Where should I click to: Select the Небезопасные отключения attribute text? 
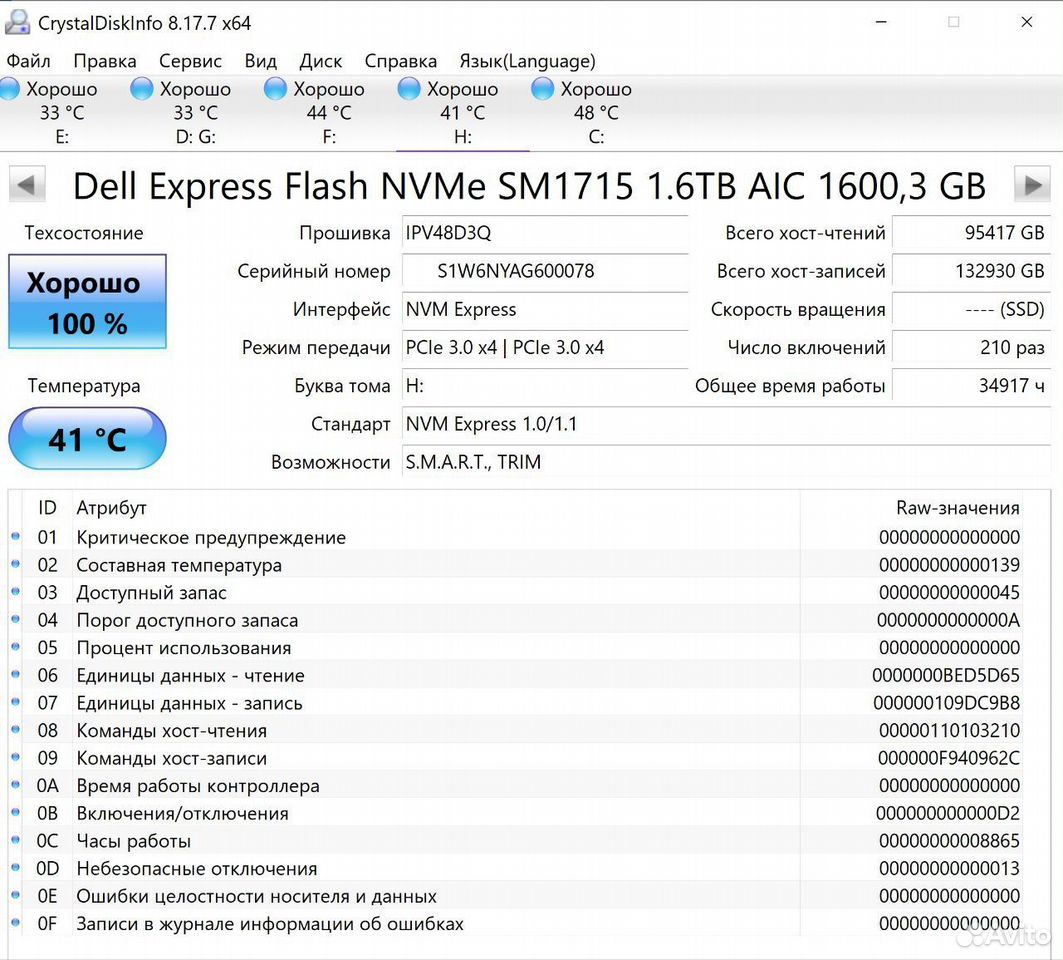tap(197, 869)
